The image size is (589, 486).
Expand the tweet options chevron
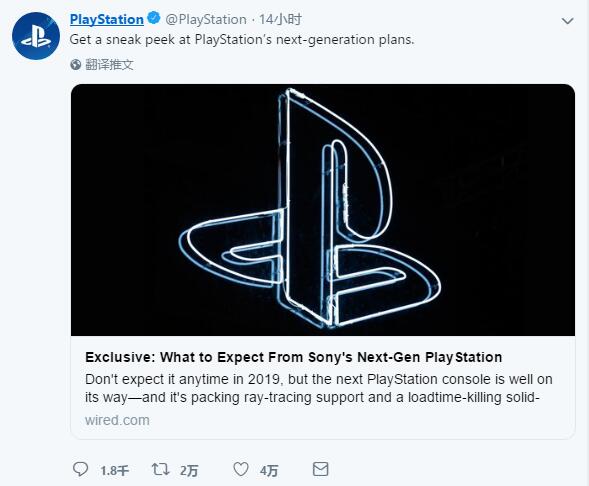click(567, 21)
